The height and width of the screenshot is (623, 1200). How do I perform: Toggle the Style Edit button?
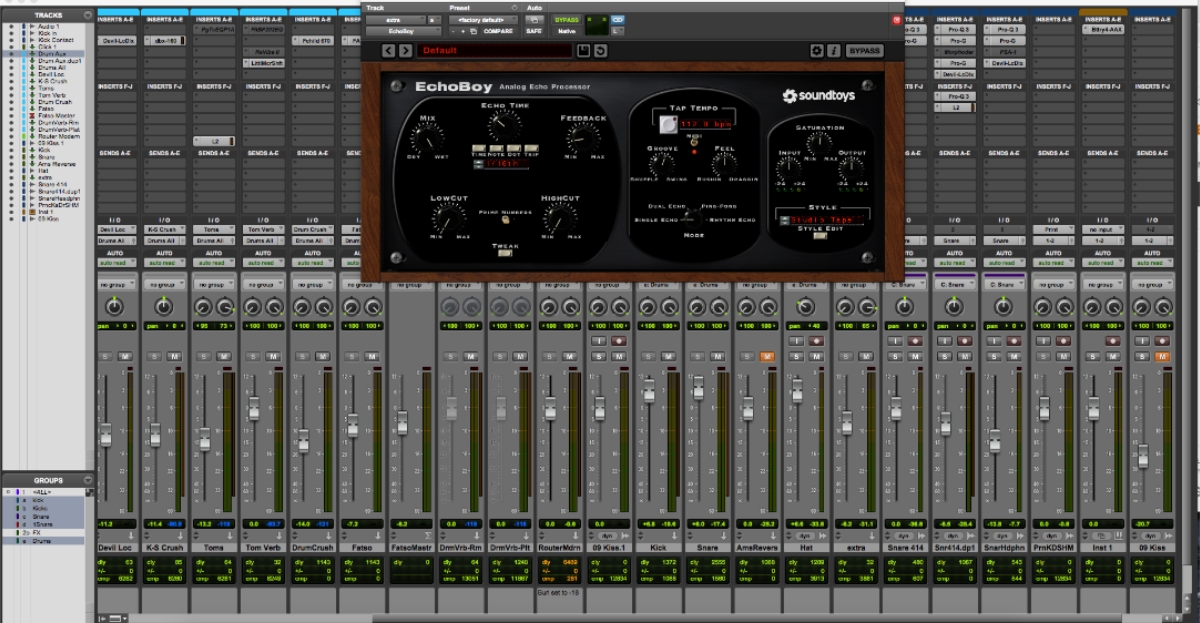[818, 235]
